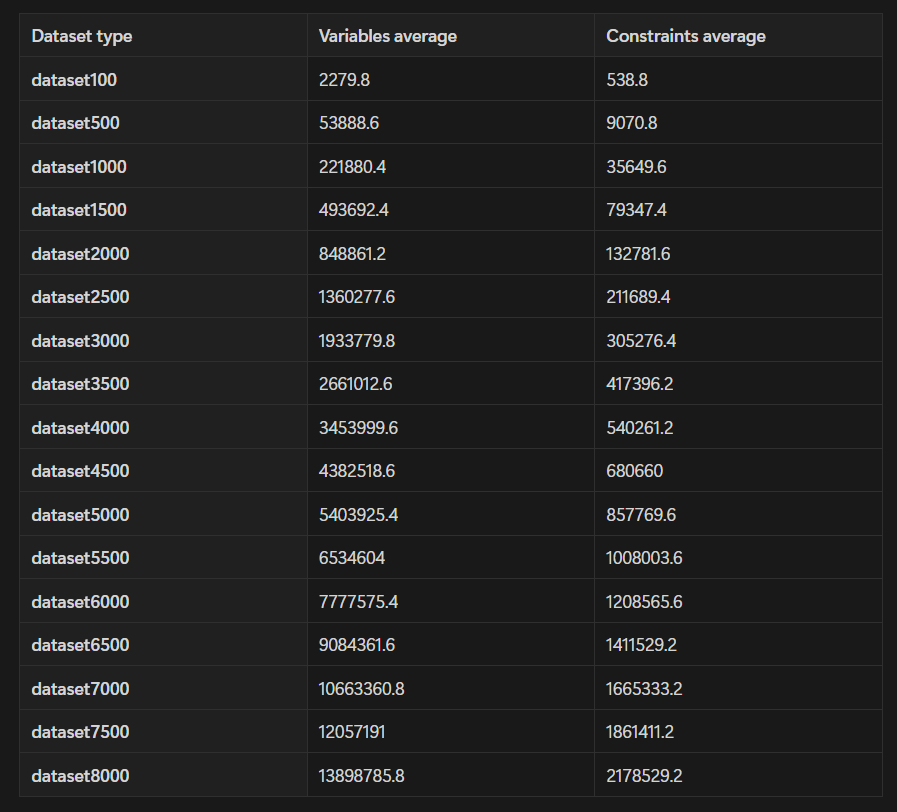The height and width of the screenshot is (812, 897).
Task: Select constraints value 1861411.2
Action: [x=640, y=732]
